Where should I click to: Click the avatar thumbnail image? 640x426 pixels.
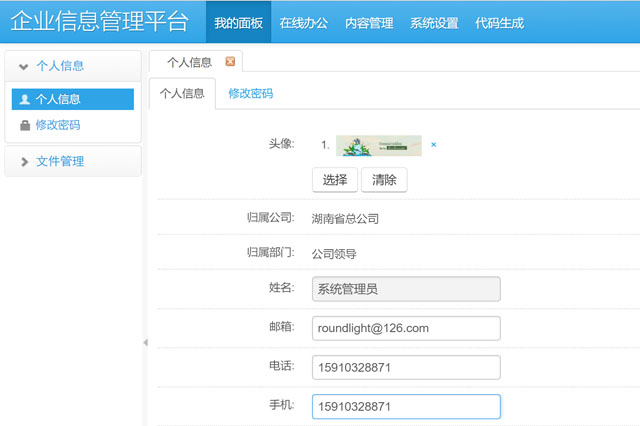[378, 145]
